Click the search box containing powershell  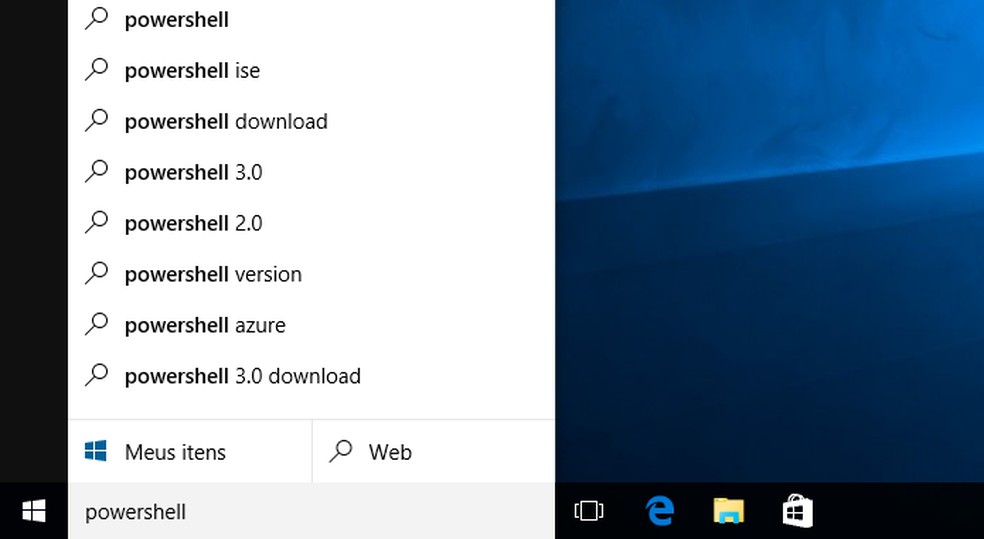[x=311, y=511]
